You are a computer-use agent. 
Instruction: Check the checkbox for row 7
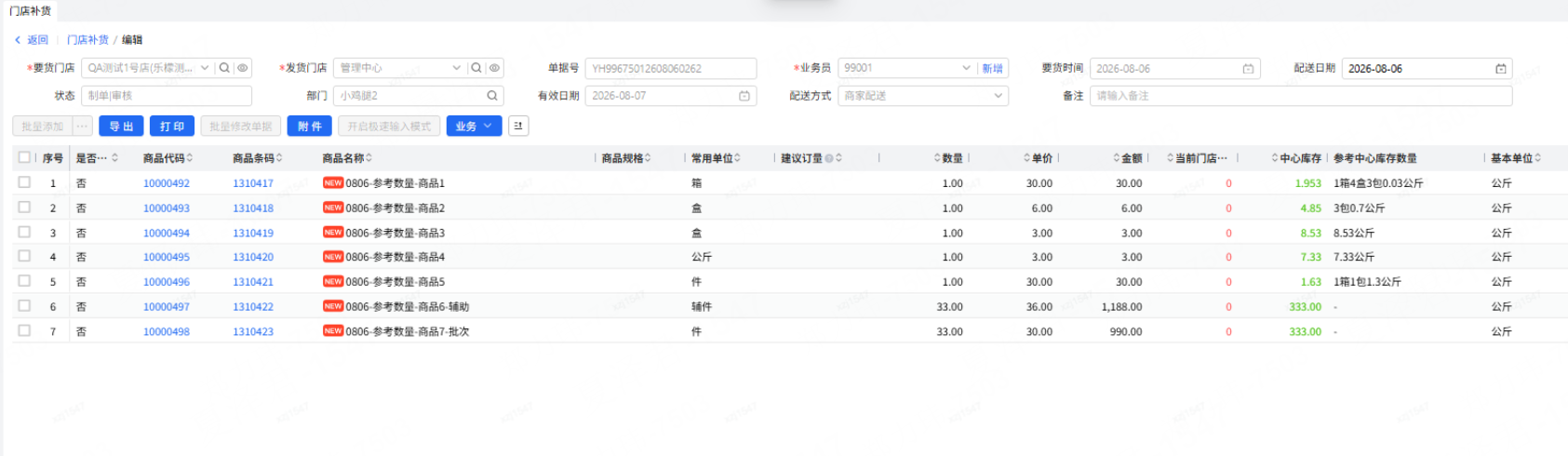(24, 330)
